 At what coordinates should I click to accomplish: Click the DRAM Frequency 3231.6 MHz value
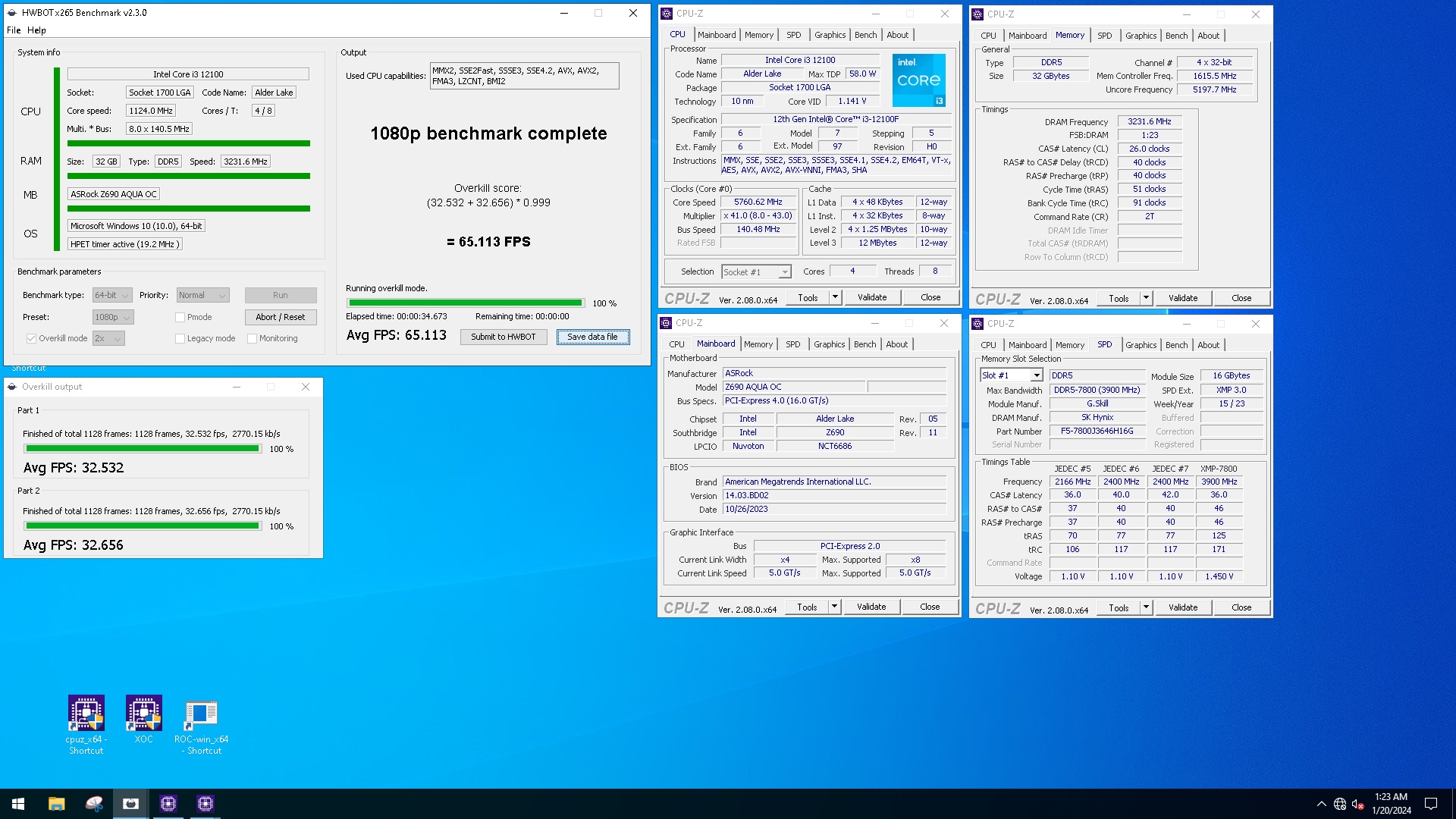pyautogui.click(x=1150, y=122)
